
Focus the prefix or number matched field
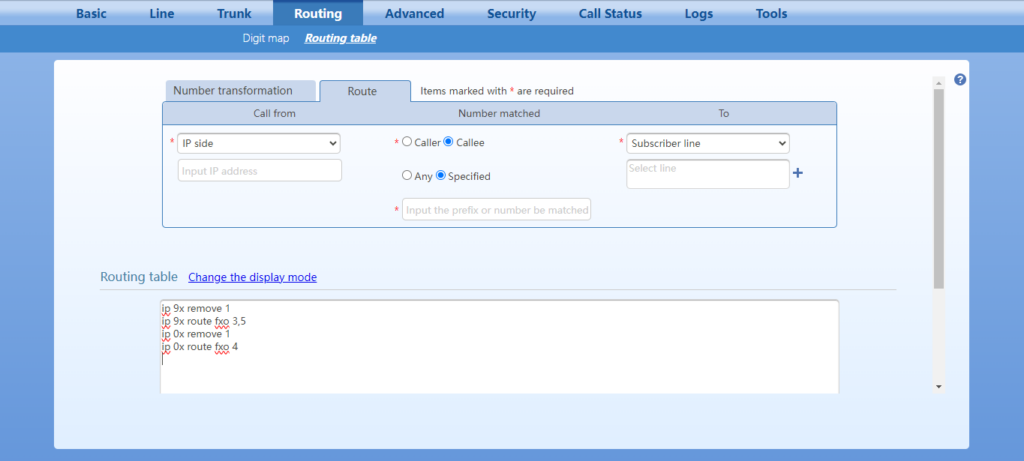click(496, 209)
